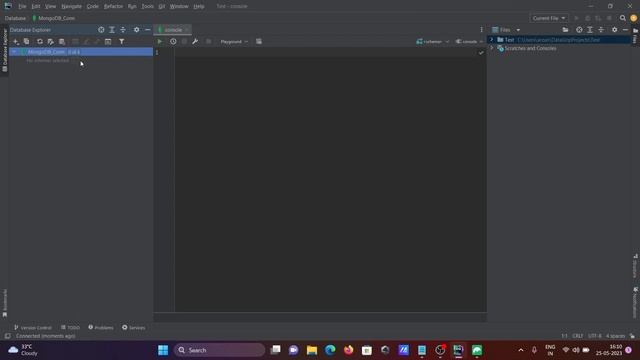The image size is (640, 360).
Task: Collapse all nodes in Database Explorer
Action: [123, 30]
